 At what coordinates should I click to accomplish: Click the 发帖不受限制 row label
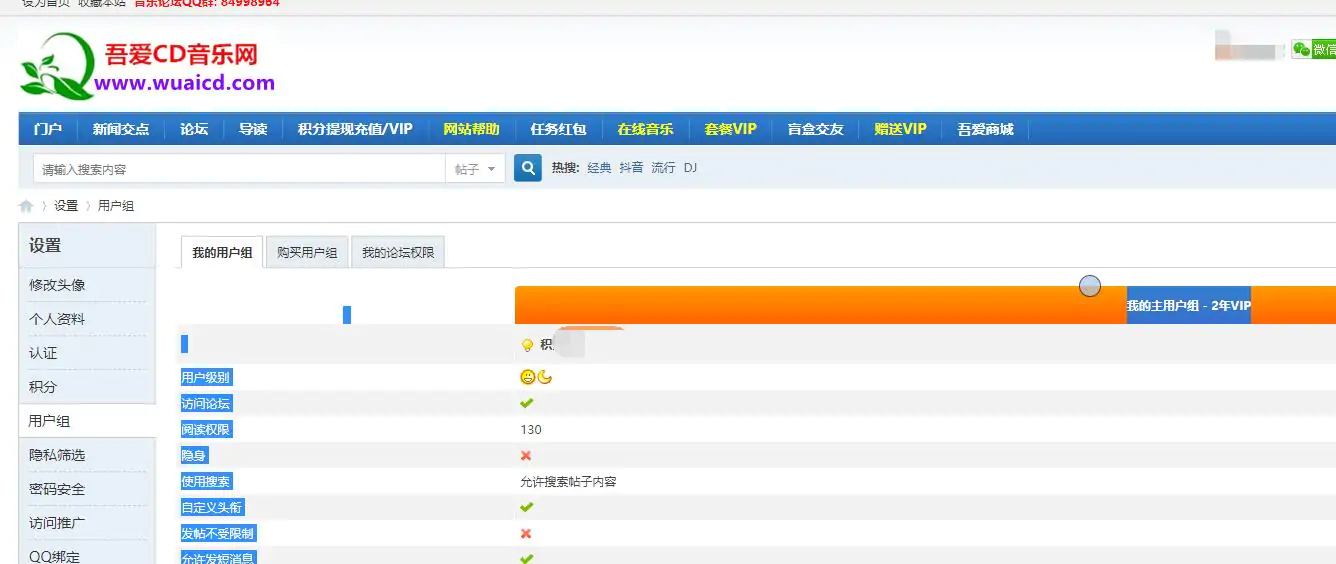click(217, 533)
